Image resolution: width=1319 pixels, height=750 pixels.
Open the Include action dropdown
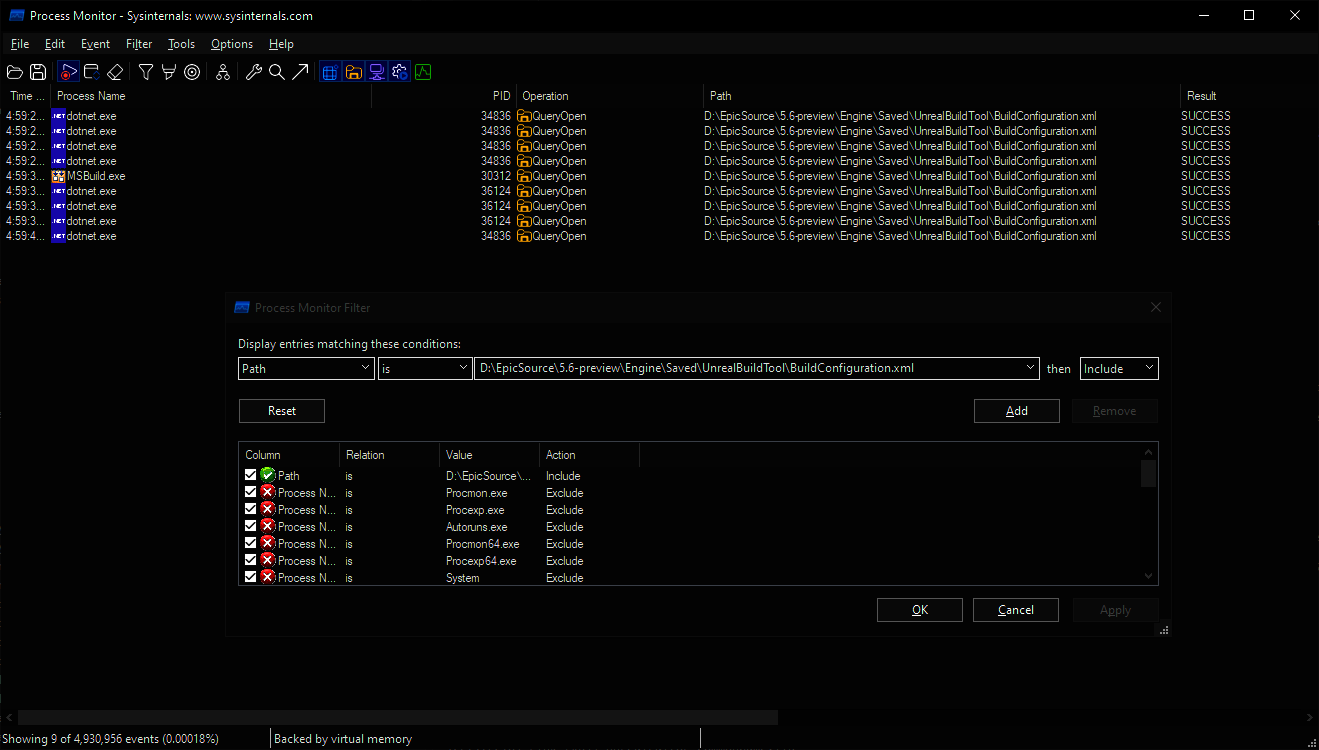click(x=1118, y=369)
